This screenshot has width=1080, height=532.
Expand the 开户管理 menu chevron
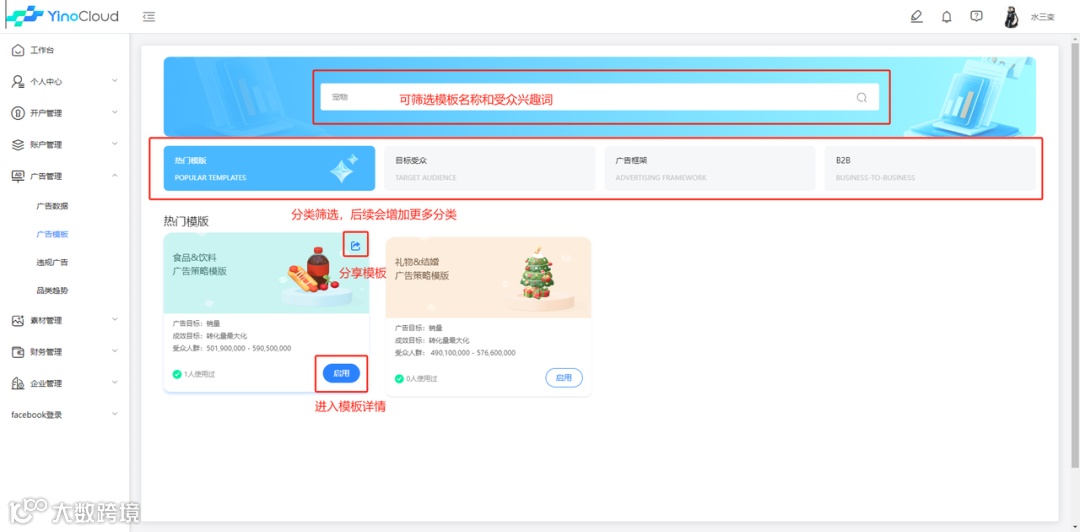[114, 112]
